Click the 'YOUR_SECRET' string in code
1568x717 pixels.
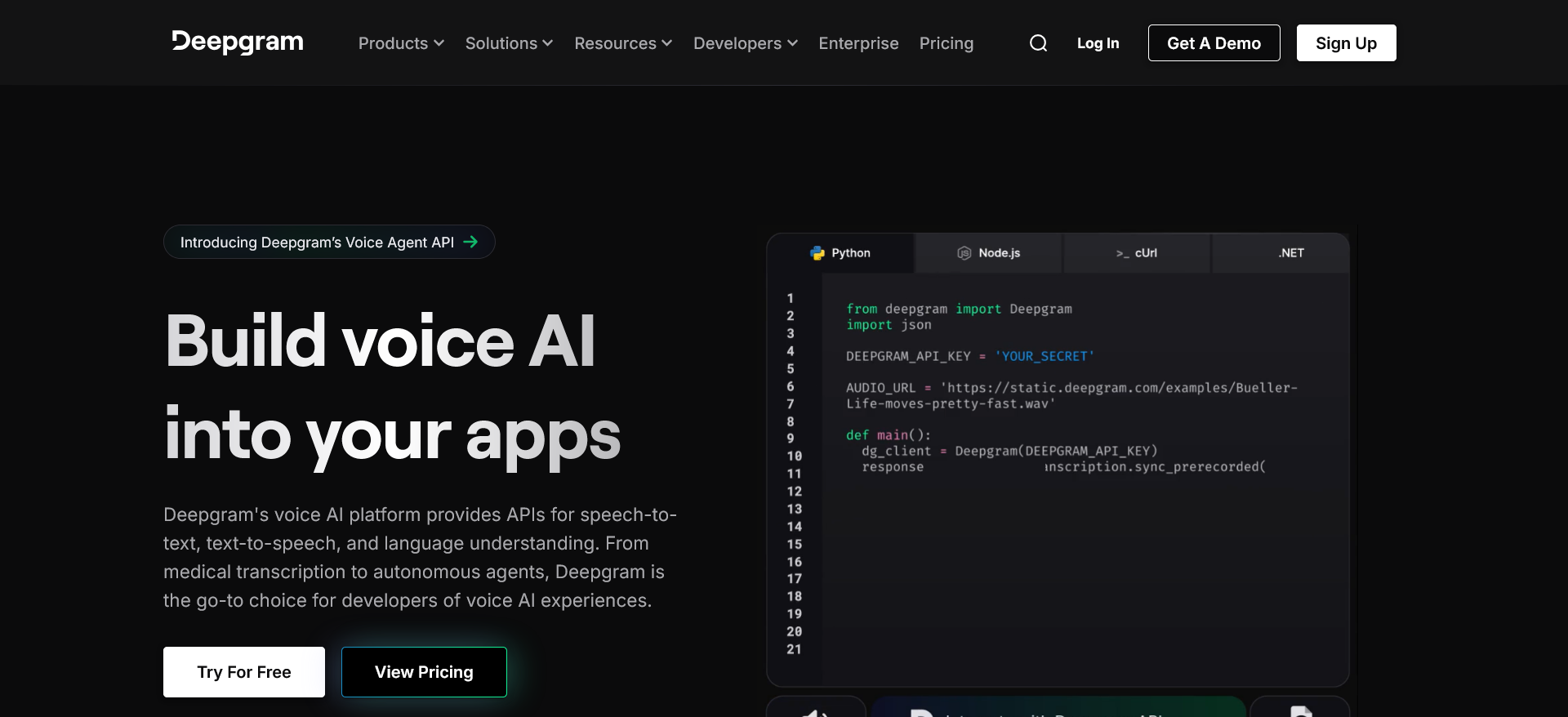(x=1044, y=356)
